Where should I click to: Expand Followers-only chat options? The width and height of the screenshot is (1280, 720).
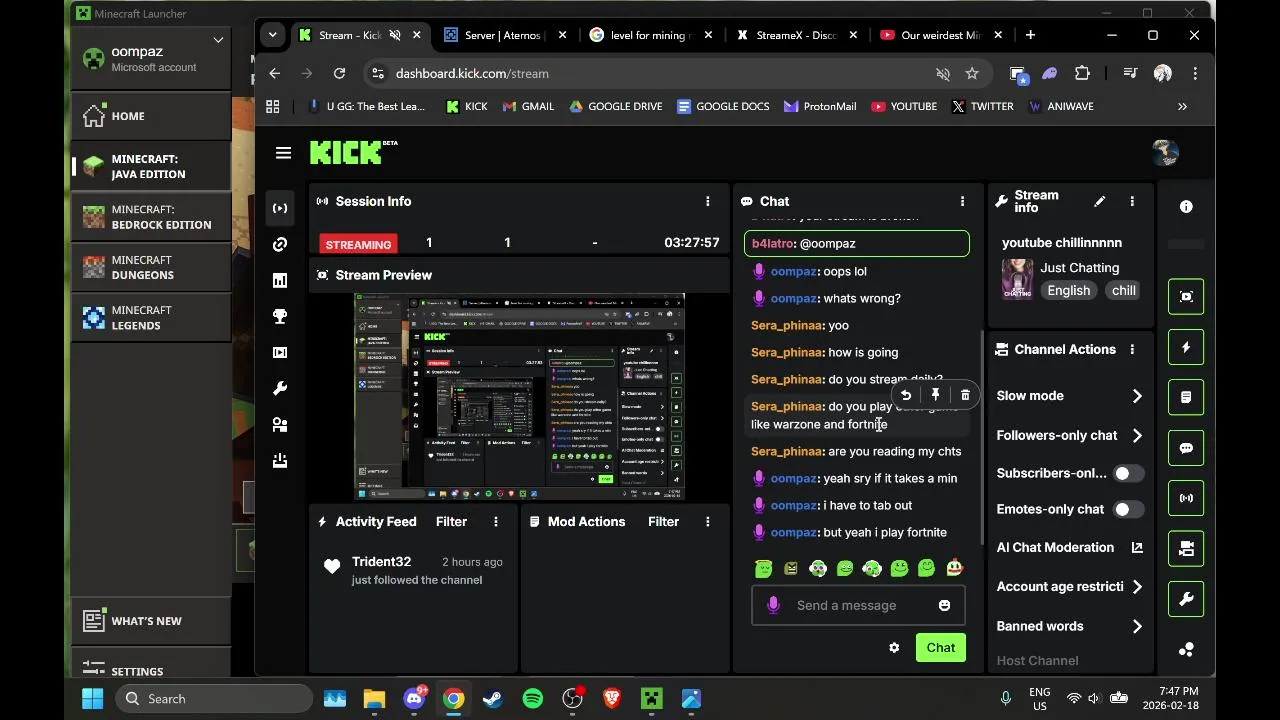[x=1137, y=435]
